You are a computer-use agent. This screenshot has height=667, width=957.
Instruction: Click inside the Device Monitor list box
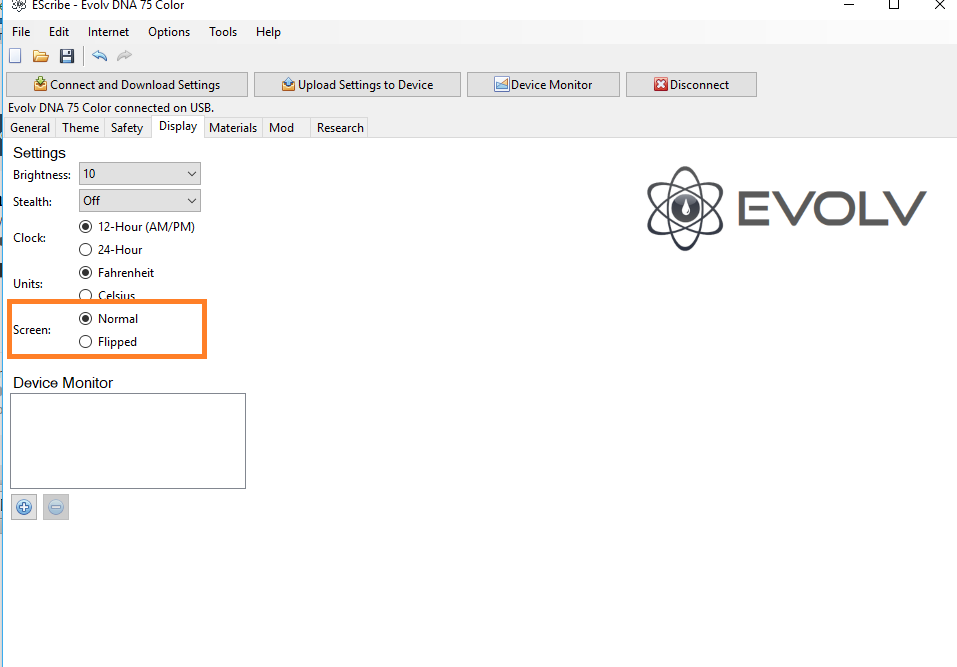point(128,441)
